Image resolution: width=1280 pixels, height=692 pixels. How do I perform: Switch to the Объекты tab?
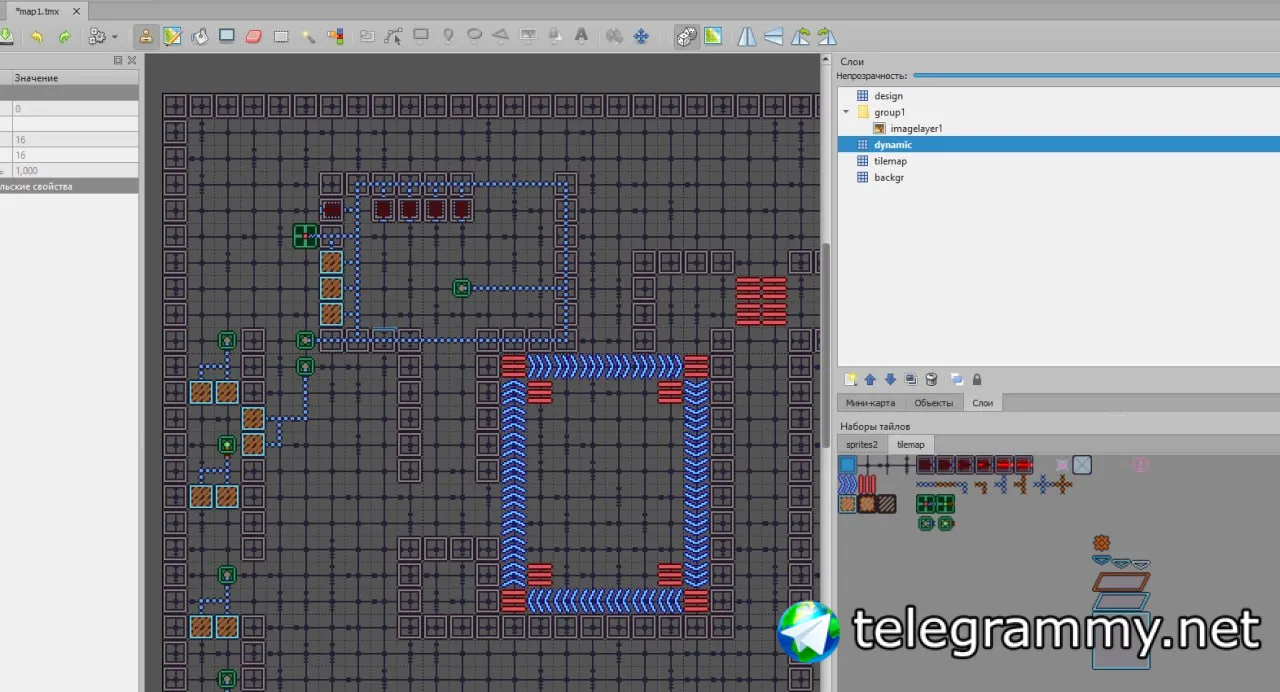point(934,403)
